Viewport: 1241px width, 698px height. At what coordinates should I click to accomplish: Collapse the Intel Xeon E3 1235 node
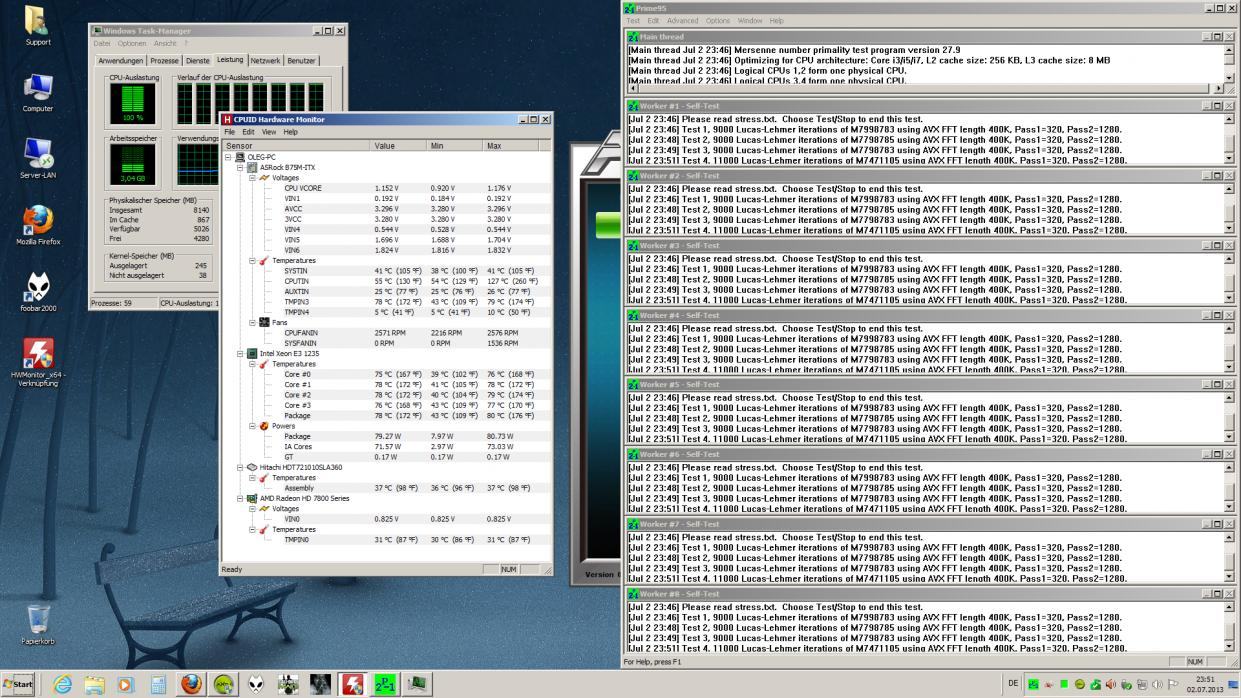point(241,353)
